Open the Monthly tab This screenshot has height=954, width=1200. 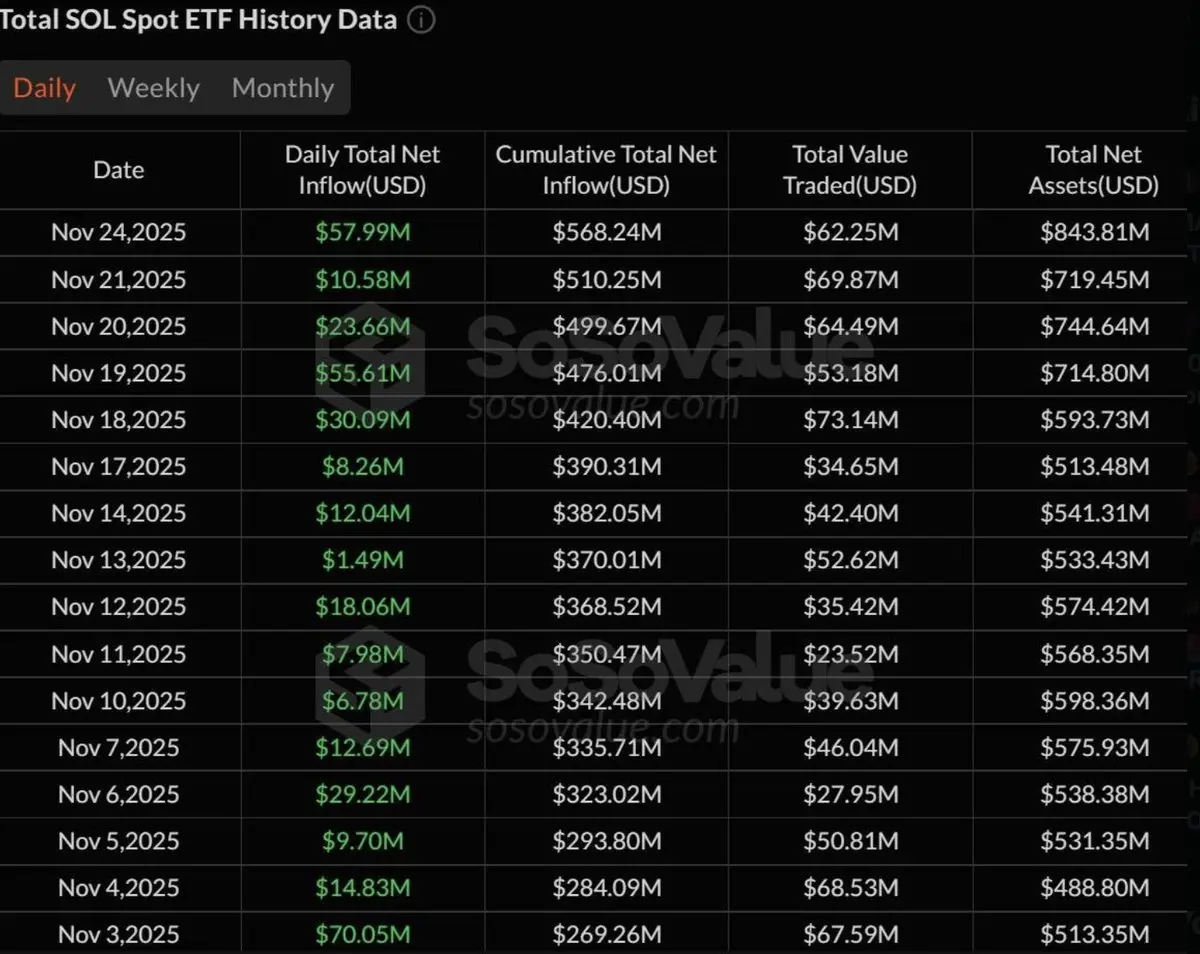(x=283, y=88)
